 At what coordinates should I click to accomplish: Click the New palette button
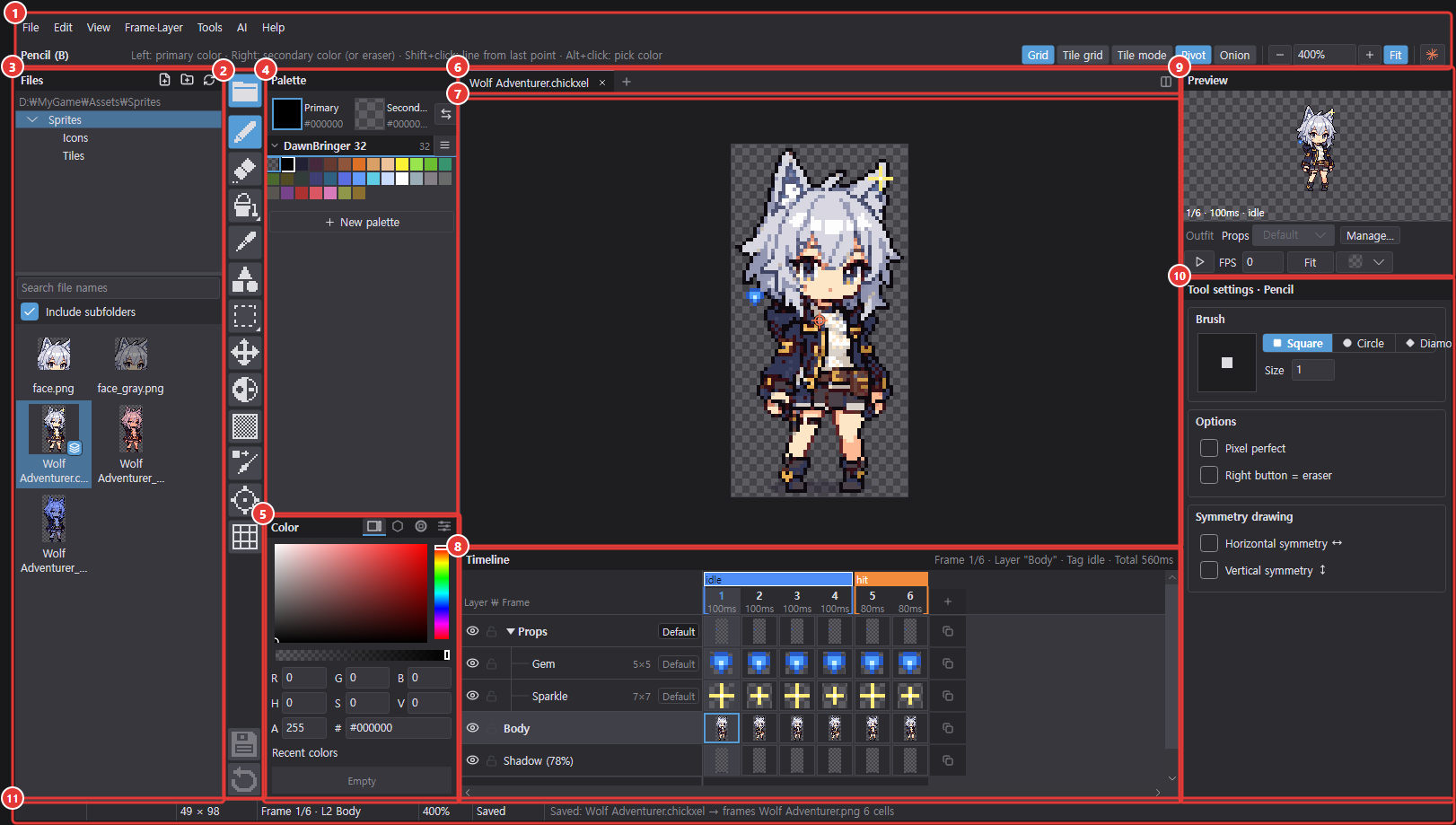[x=362, y=222]
